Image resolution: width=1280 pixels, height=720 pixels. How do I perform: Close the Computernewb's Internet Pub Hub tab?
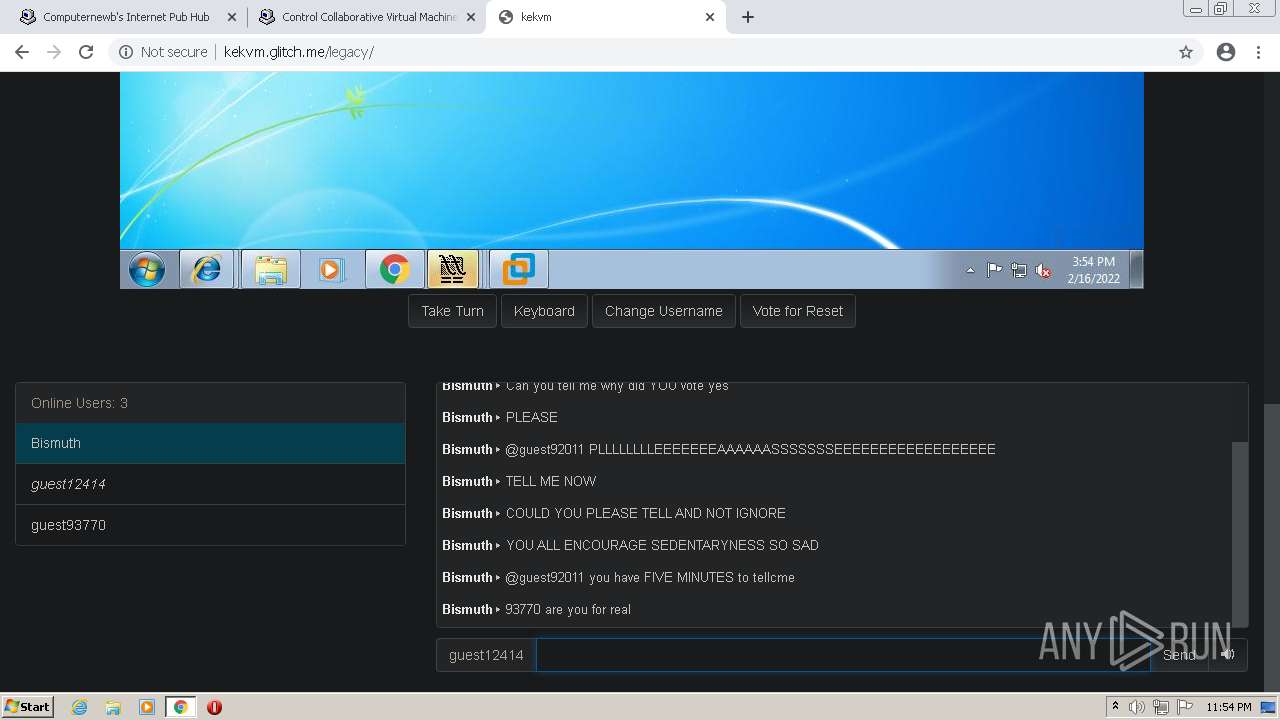(x=231, y=17)
